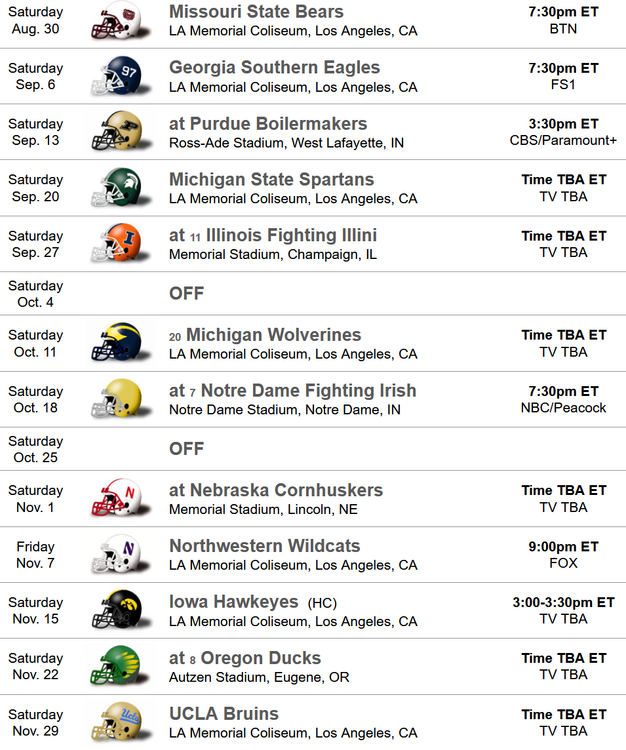626x750 pixels.
Task: Click the Iowa Hawkeyes helmet icon
Action: tap(115, 612)
